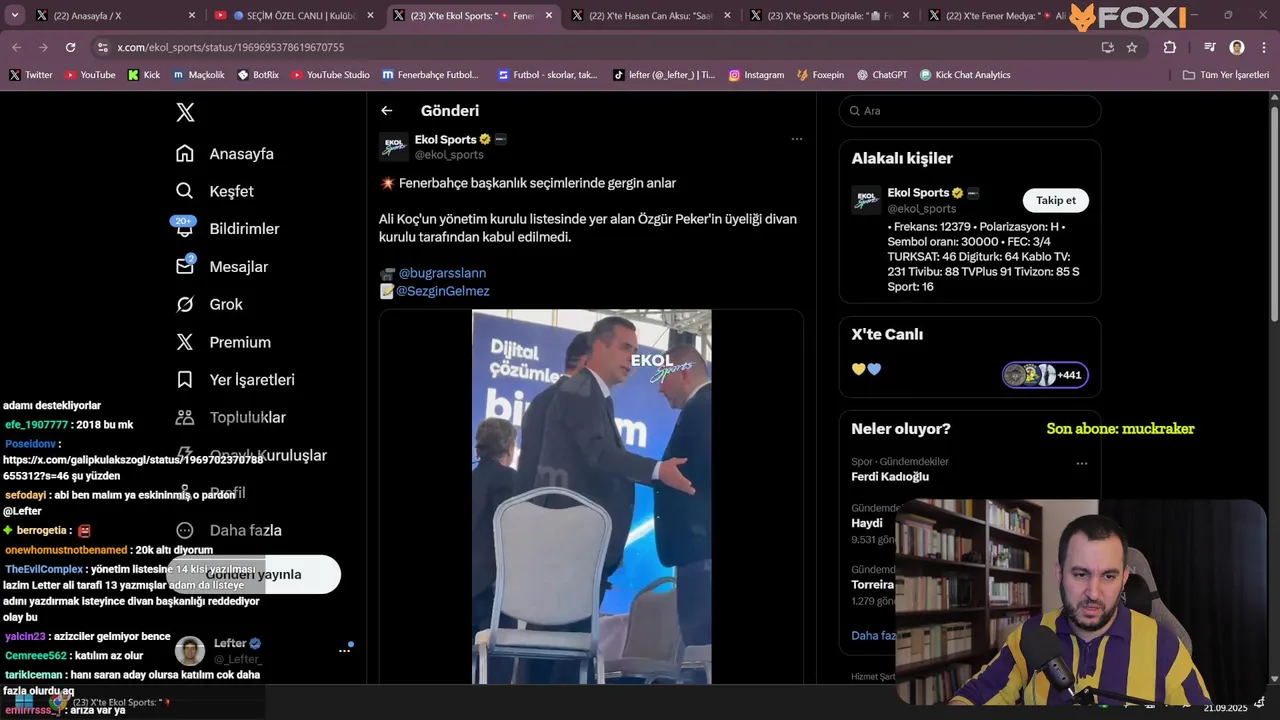Open Bildirimler notifications
Viewport: 1280px width, 720px height.
click(228, 229)
